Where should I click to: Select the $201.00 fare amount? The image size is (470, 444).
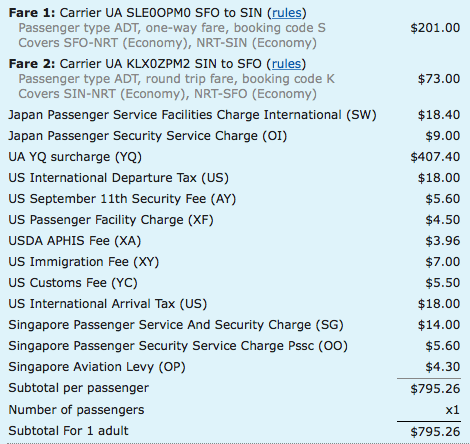(x=435, y=28)
